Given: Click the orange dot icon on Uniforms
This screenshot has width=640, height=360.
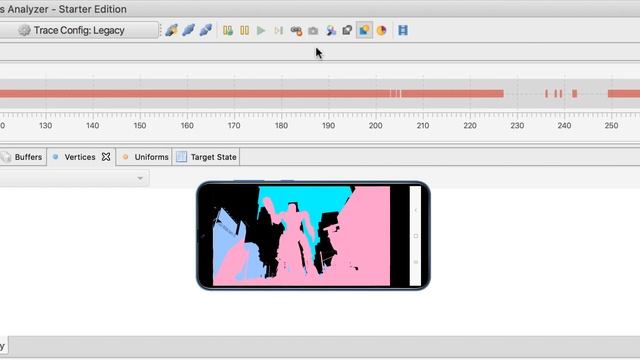Looking at the screenshot, I should (x=125, y=157).
